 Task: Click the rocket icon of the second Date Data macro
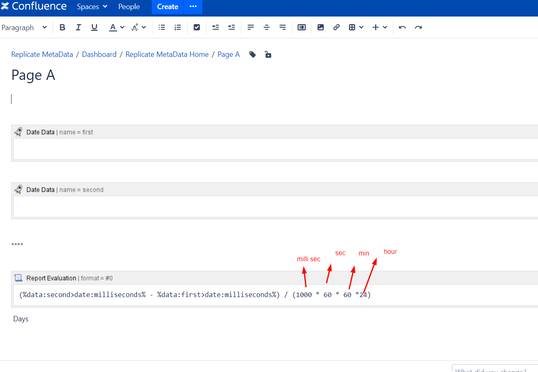(x=19, y=189)
